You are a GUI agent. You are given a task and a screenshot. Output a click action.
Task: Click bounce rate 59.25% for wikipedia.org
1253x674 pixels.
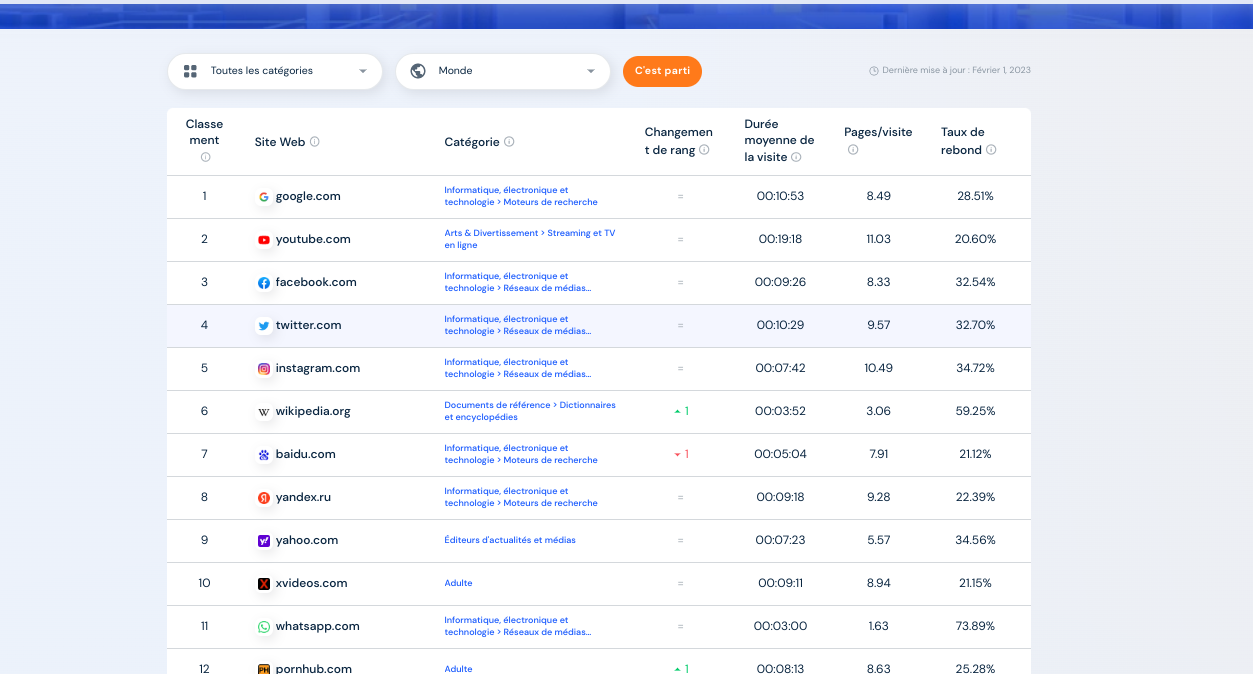(x=975, y=412)
